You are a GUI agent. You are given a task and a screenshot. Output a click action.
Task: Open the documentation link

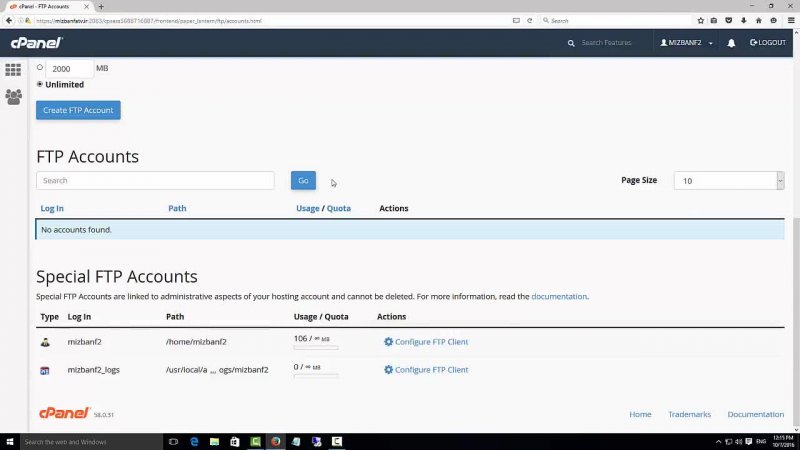tap(559, 297)
